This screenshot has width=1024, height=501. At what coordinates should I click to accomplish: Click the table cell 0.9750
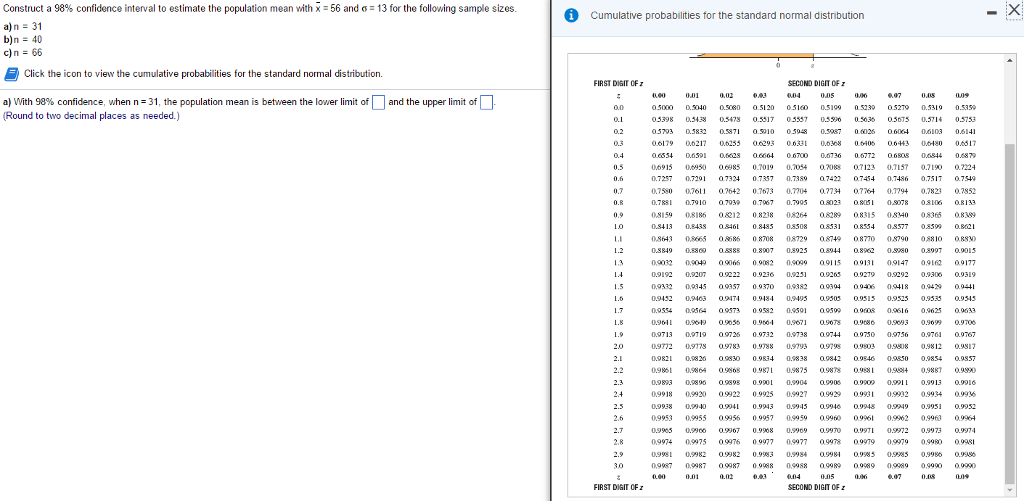864,334
